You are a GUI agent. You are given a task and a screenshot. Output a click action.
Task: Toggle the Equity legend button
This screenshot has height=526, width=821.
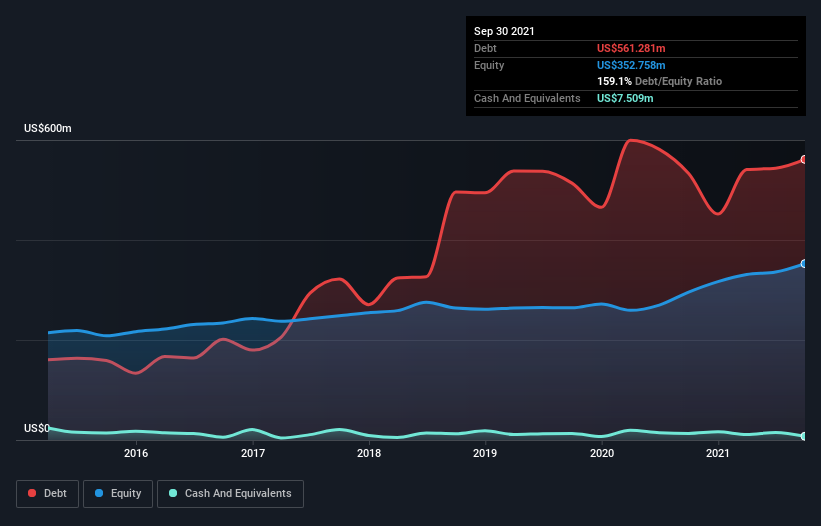click(x=118, y=494)
